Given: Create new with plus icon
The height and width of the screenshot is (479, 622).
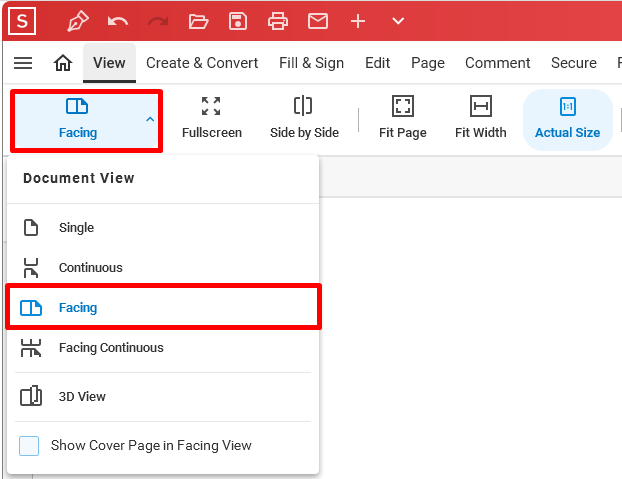Looking at the screenshot, I should click(x=358, y=21).
